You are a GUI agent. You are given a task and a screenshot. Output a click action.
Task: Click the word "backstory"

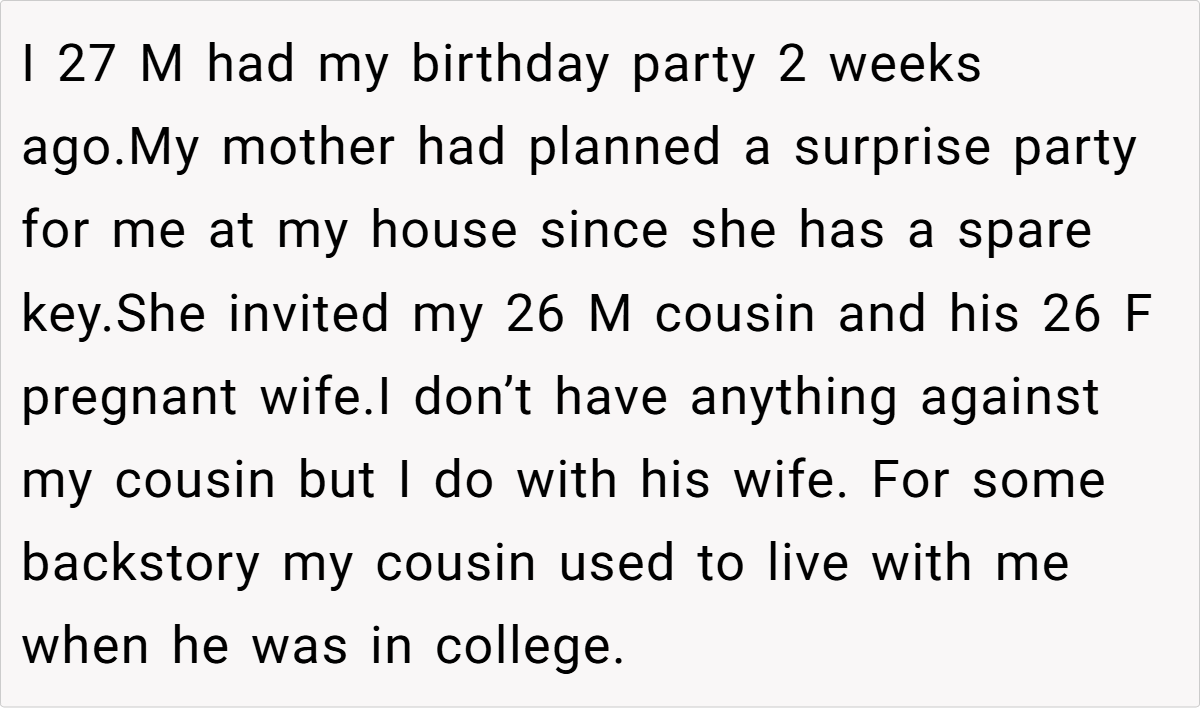[141, 563]
